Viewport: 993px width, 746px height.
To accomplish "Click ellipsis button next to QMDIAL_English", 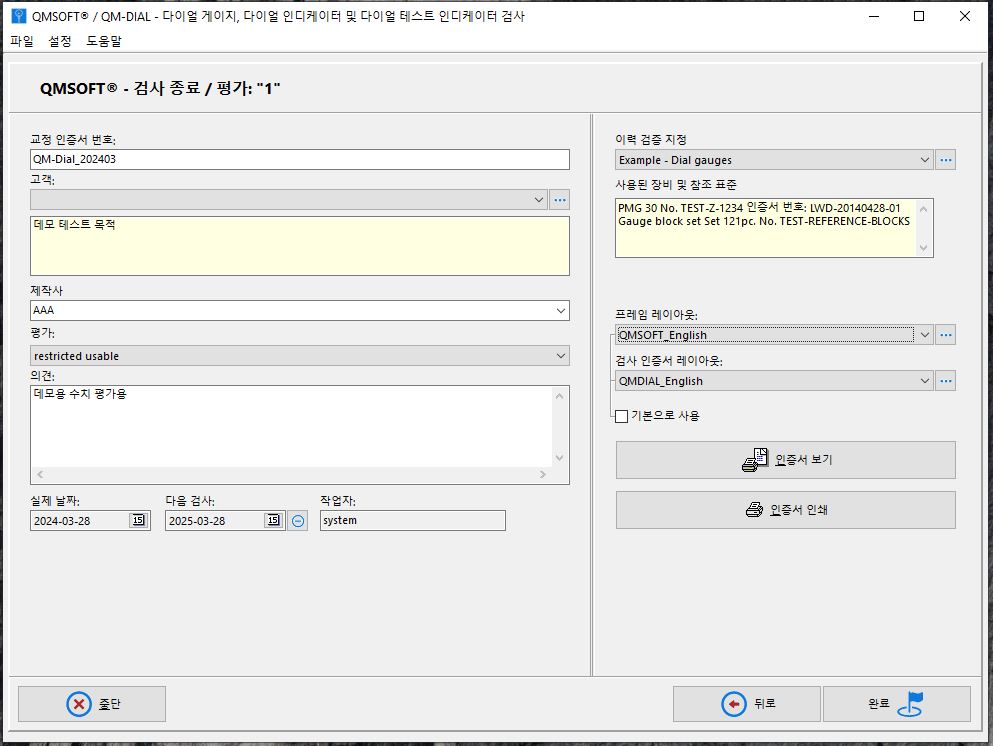I will [x=946, y=381].
